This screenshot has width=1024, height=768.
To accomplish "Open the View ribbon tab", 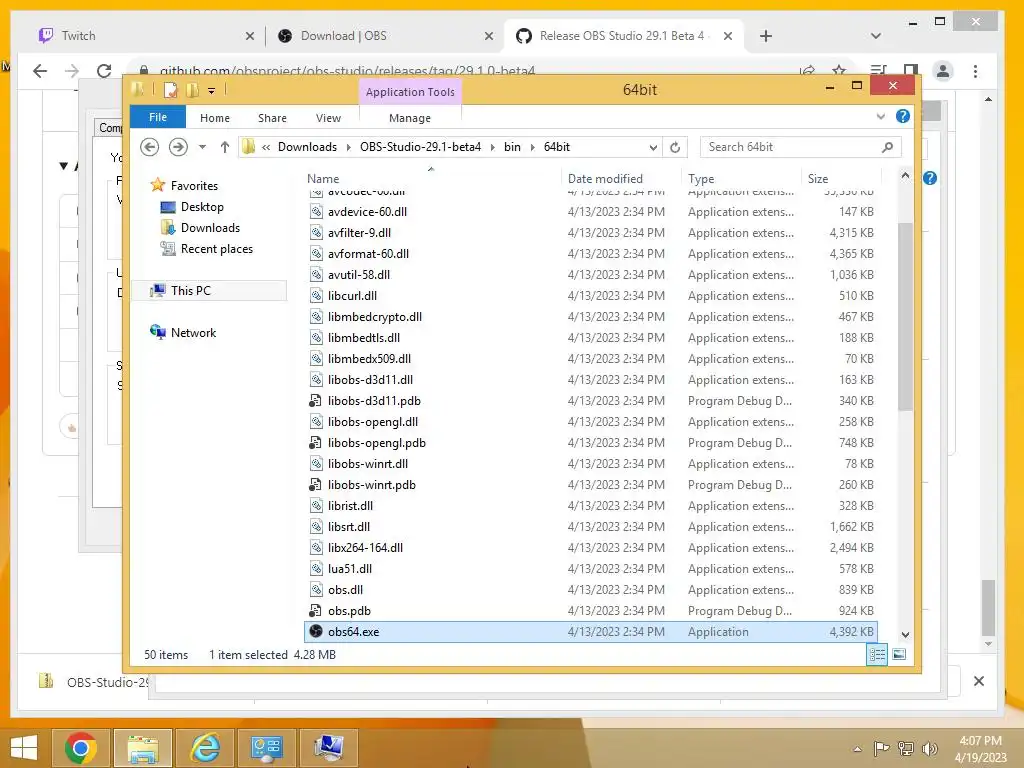I will click(x=328, y=118).
